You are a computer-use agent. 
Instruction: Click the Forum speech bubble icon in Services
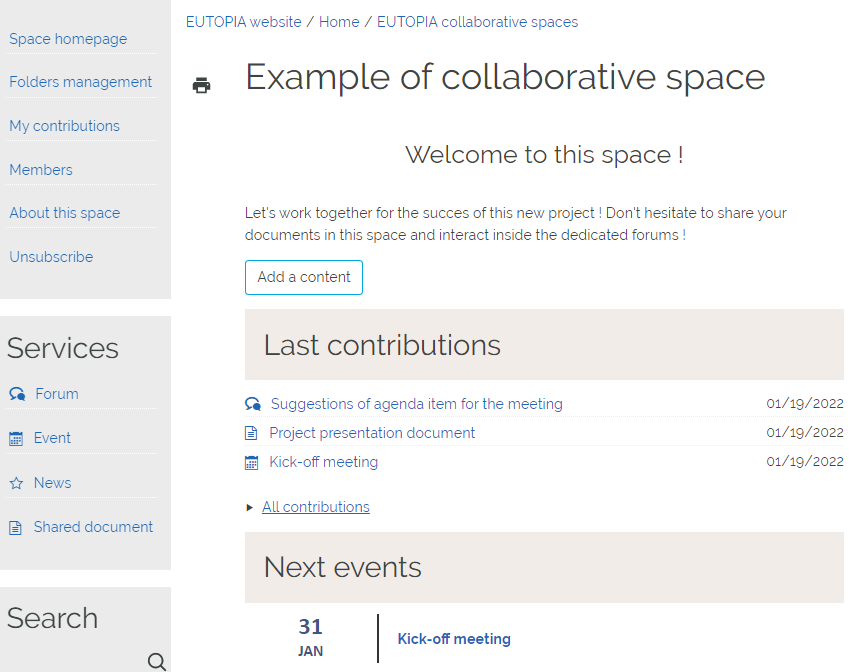(17, 394)
